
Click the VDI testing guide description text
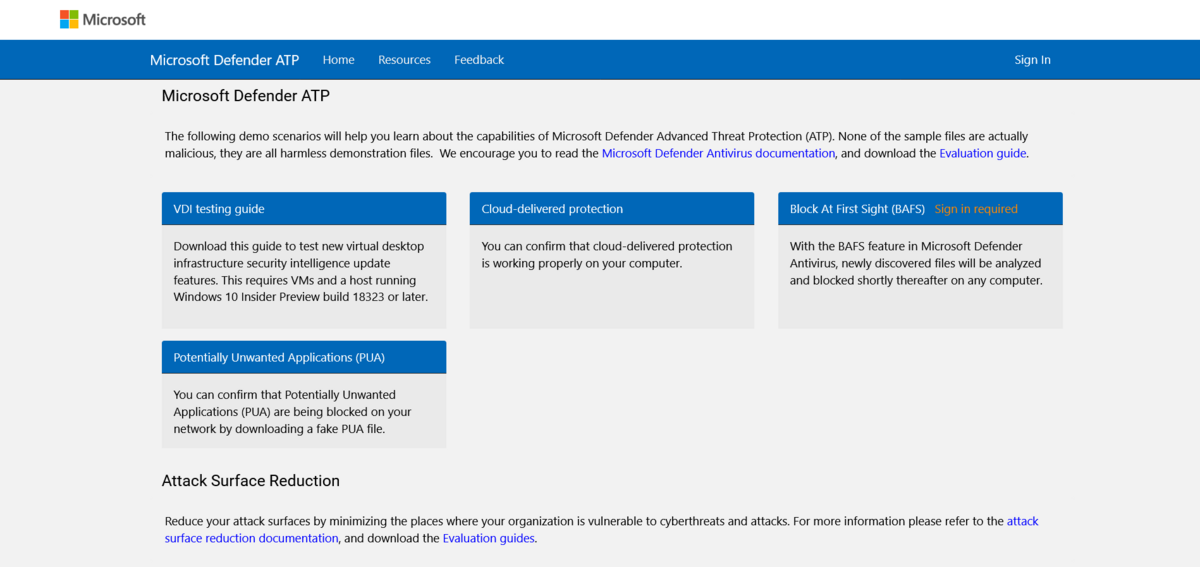coord(301,271)
